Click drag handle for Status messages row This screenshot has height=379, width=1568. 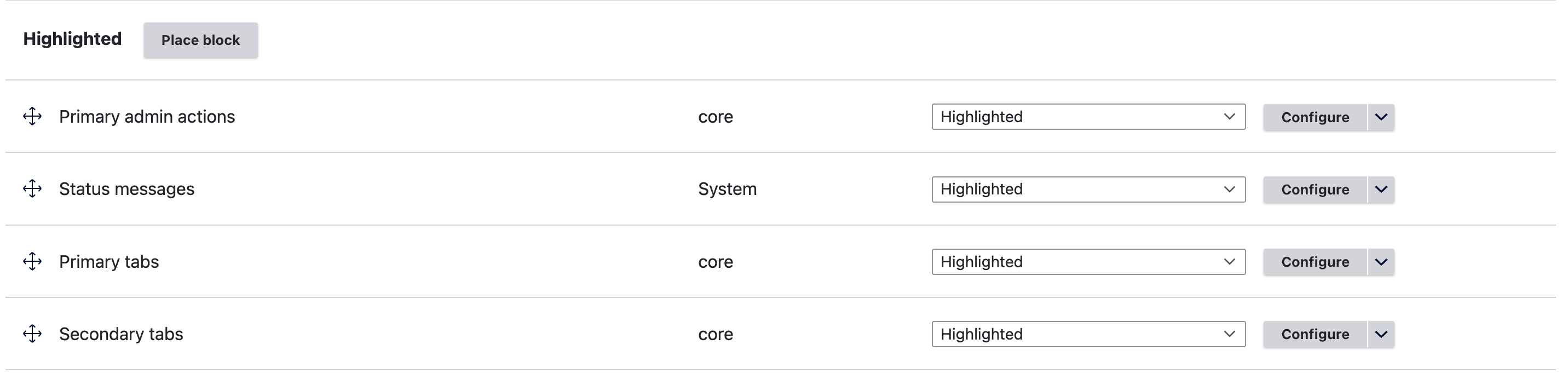pyautogui.click(x=32, y=189)
